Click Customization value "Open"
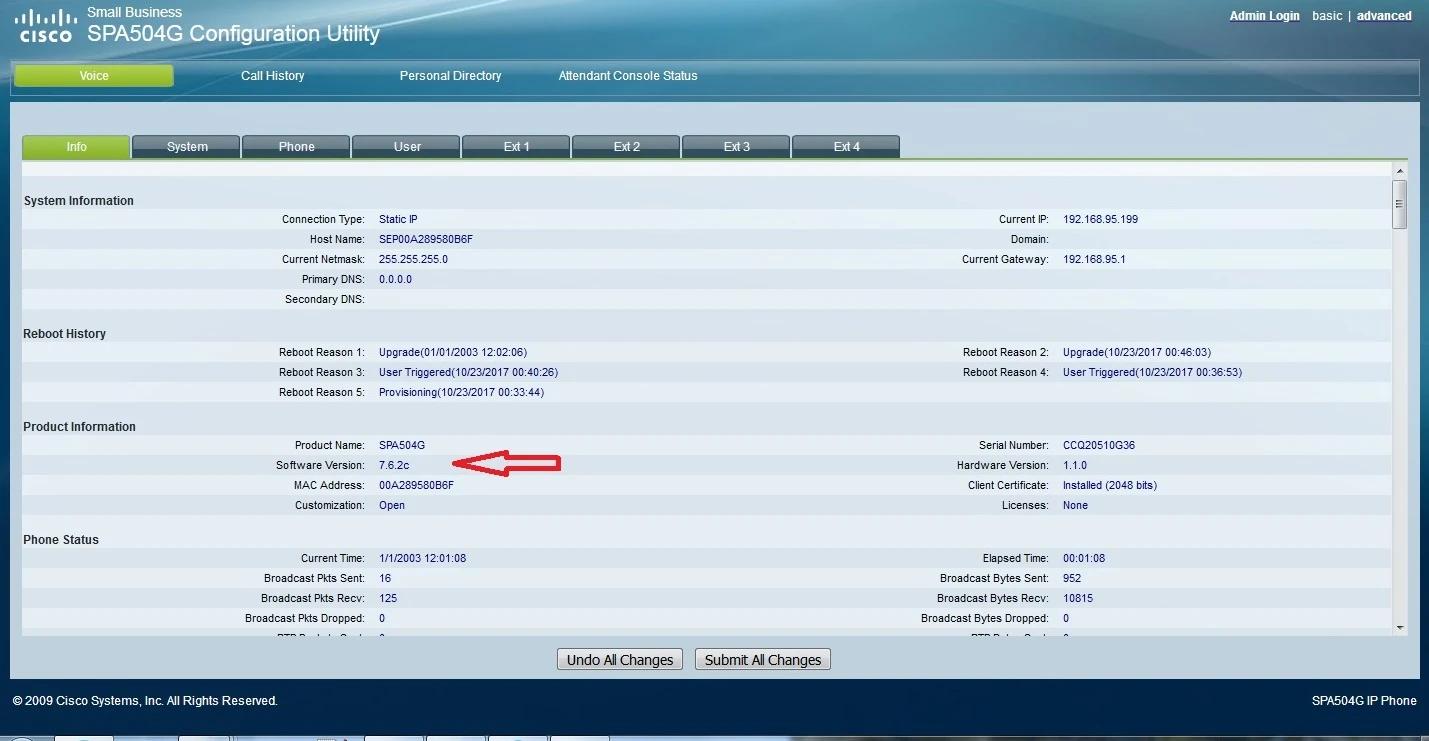 click(392, 505)
